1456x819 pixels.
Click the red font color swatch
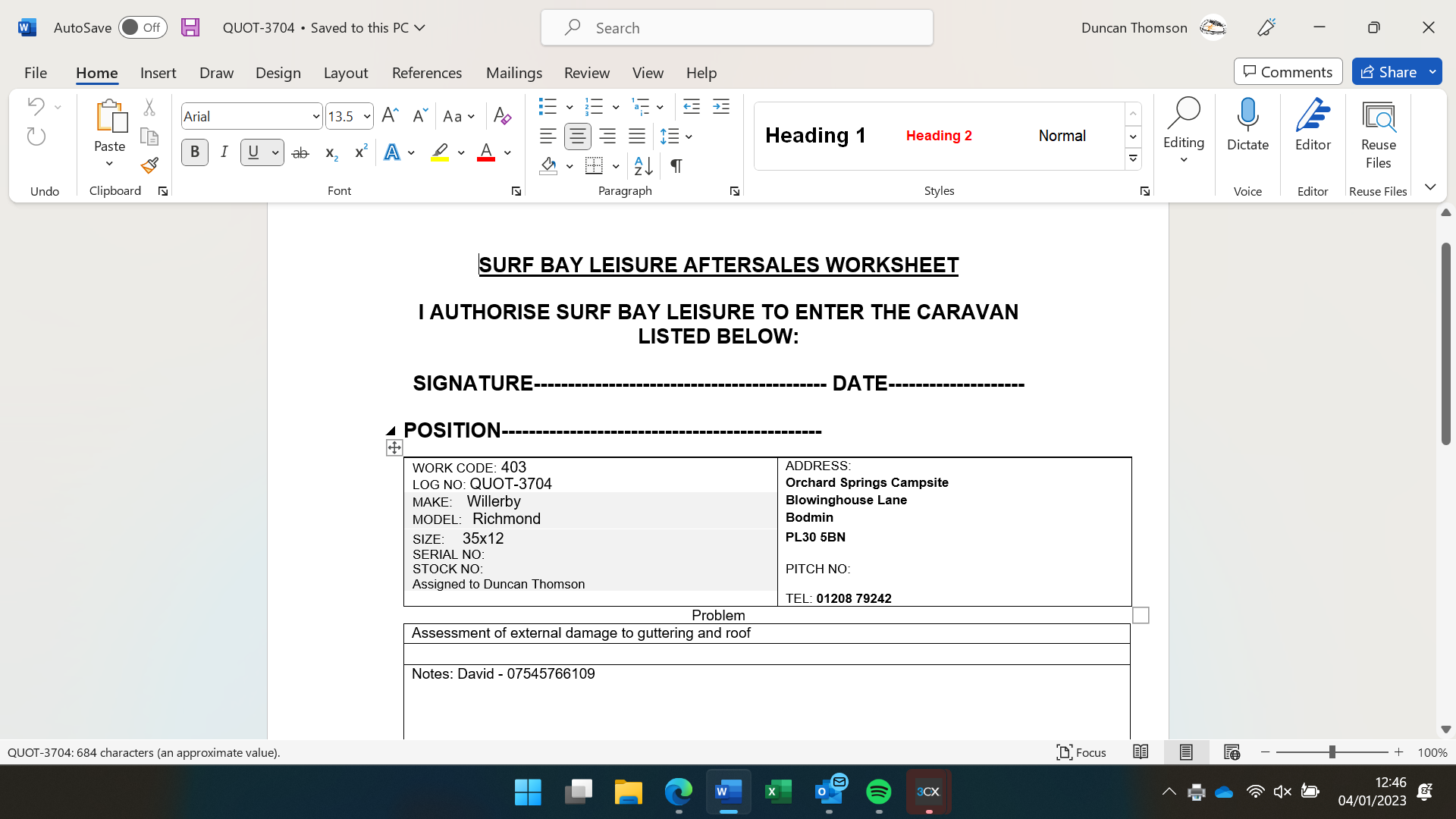(486, 152)
